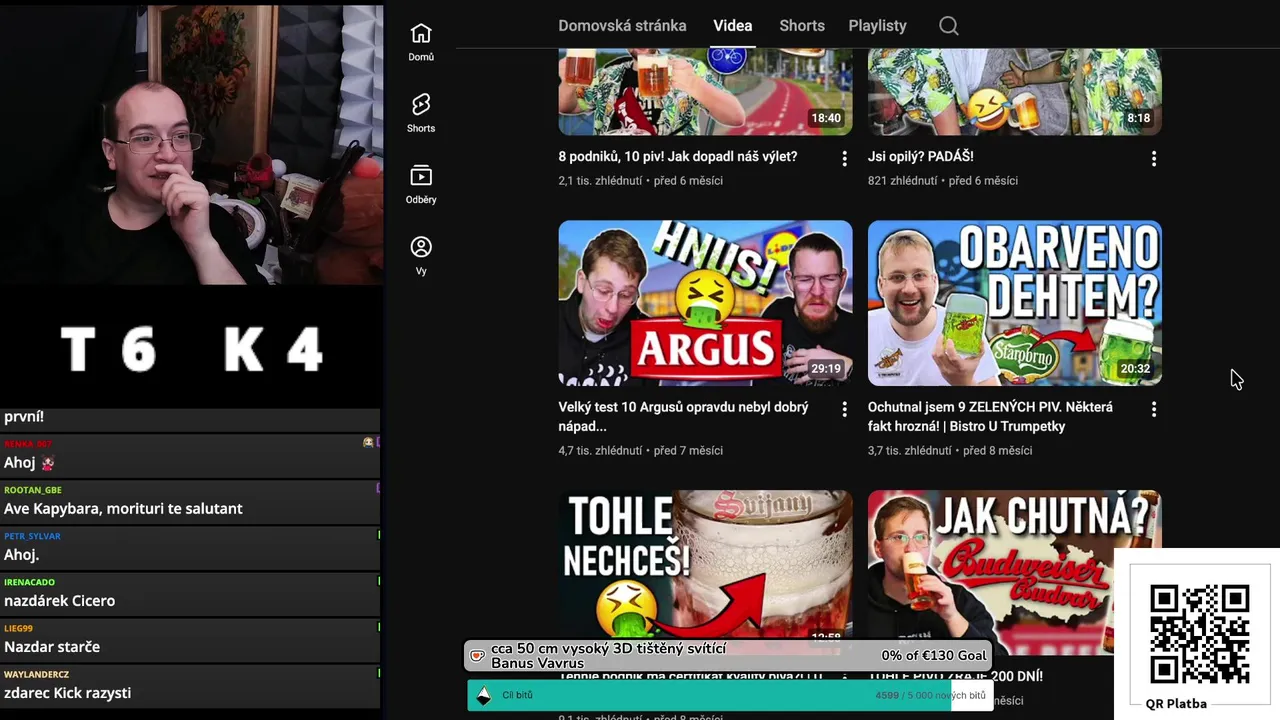Viewport: 1280px width, 720px height.
Task: Switch to Domovská stránka tab
Action: coord(622,26)
